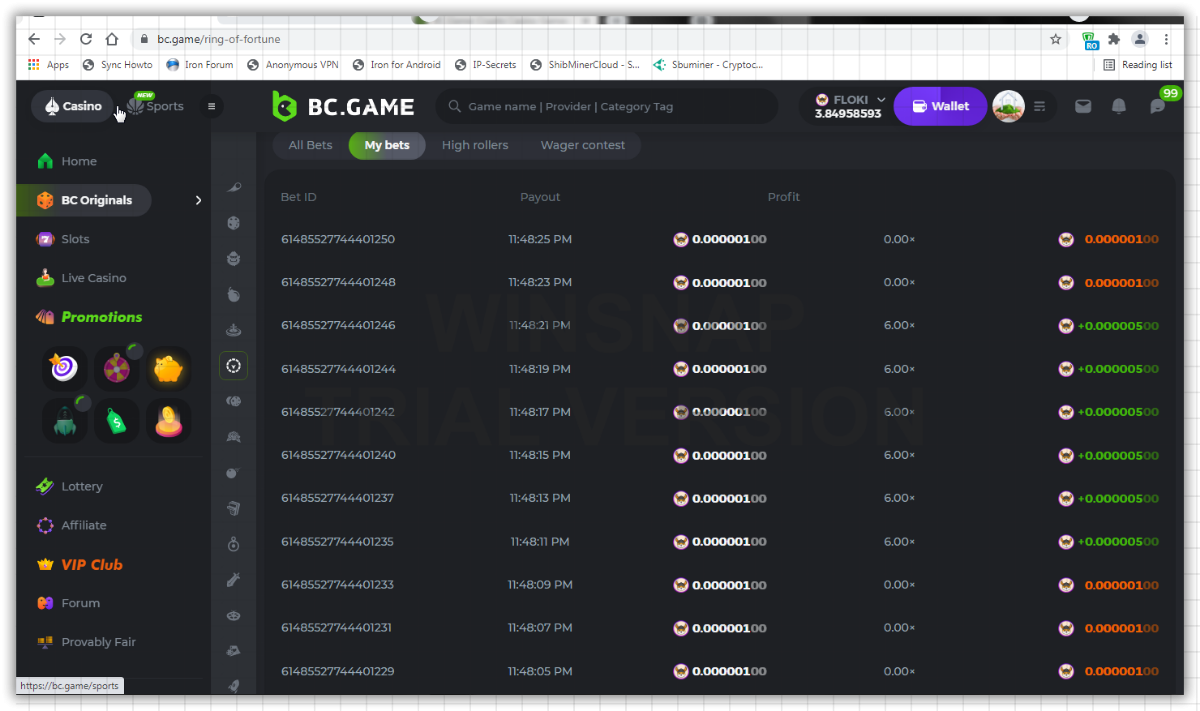Open the menu beside the profile avatar

tap(1040, 107)
